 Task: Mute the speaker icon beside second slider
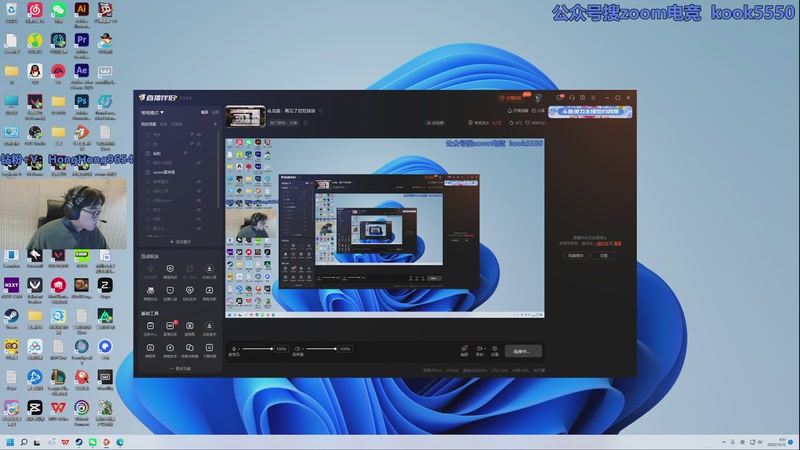click(x=297, y=348)
